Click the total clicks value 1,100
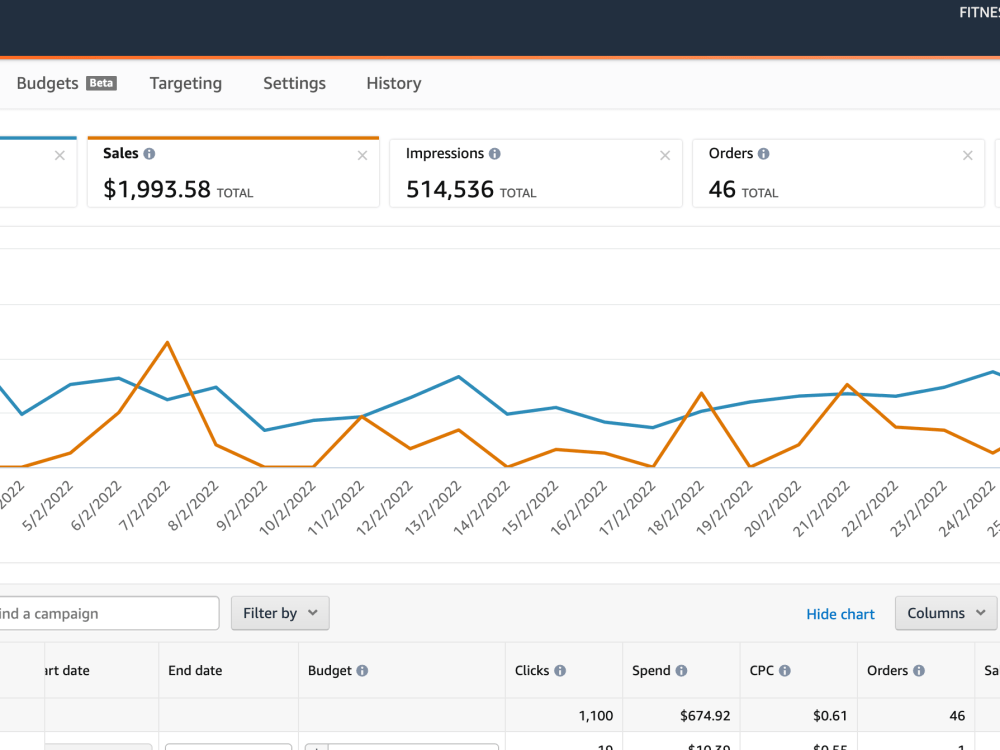The width and height of the screenshot is (1000, 750). point(596,716)
